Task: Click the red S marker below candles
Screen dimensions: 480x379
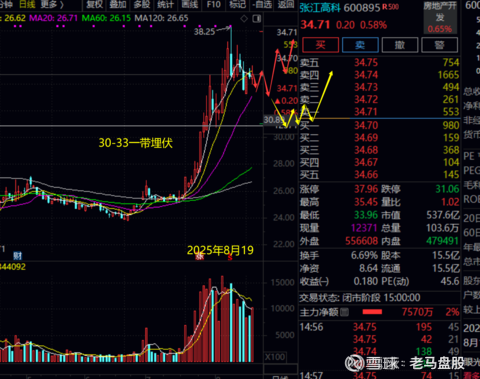Action: [x=230, y=257]
